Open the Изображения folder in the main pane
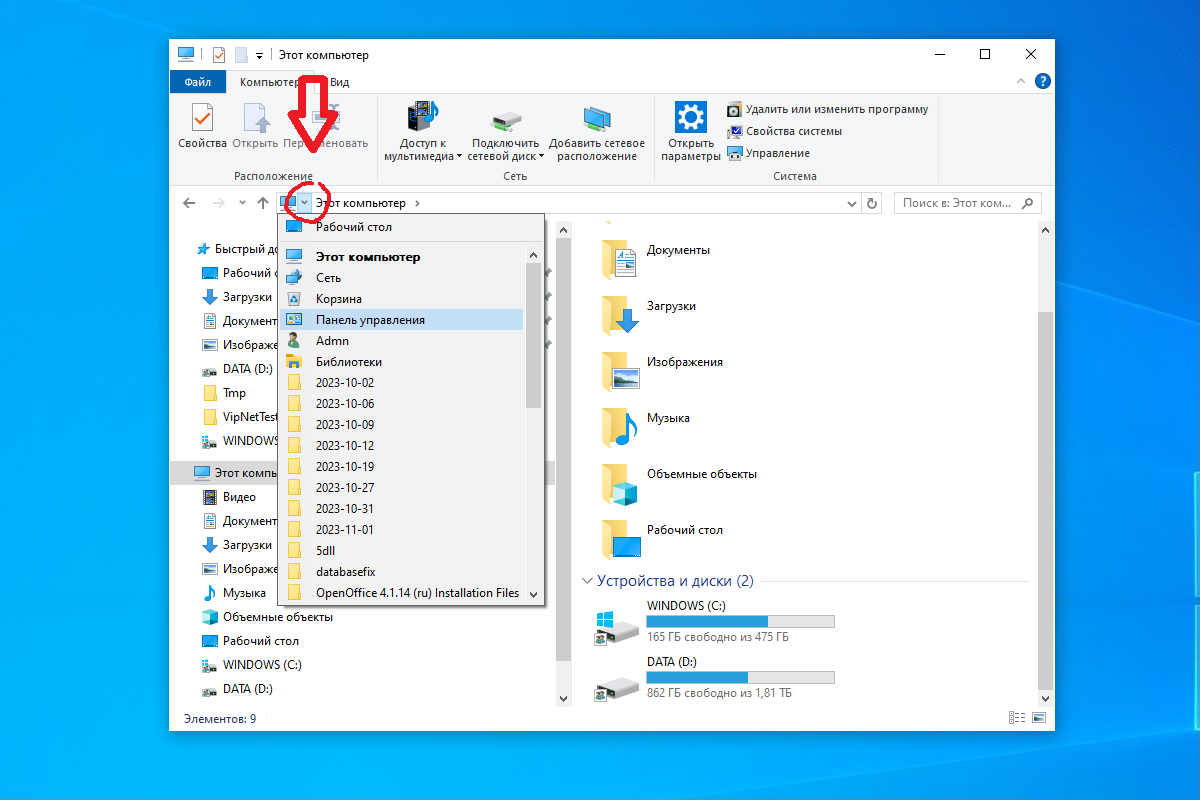This screenshot has width=1200, height=800. point(662,371)
